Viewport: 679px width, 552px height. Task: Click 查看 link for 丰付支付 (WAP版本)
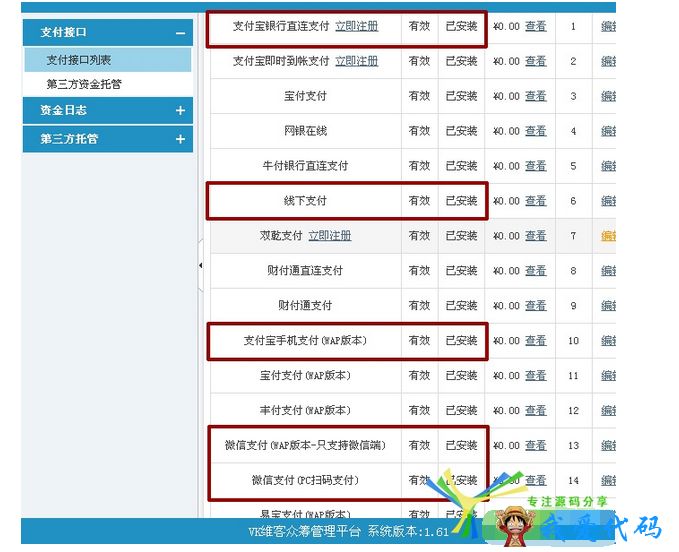click(x=536, y=410)
